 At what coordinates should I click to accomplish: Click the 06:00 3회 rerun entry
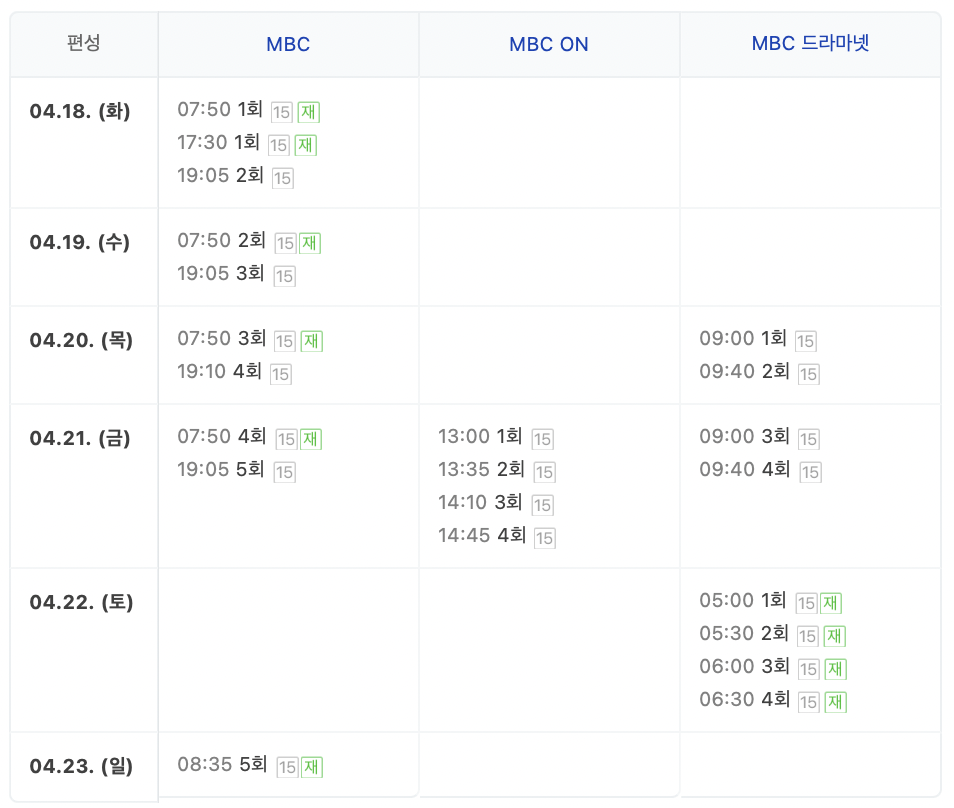click(x=745, y=666)
